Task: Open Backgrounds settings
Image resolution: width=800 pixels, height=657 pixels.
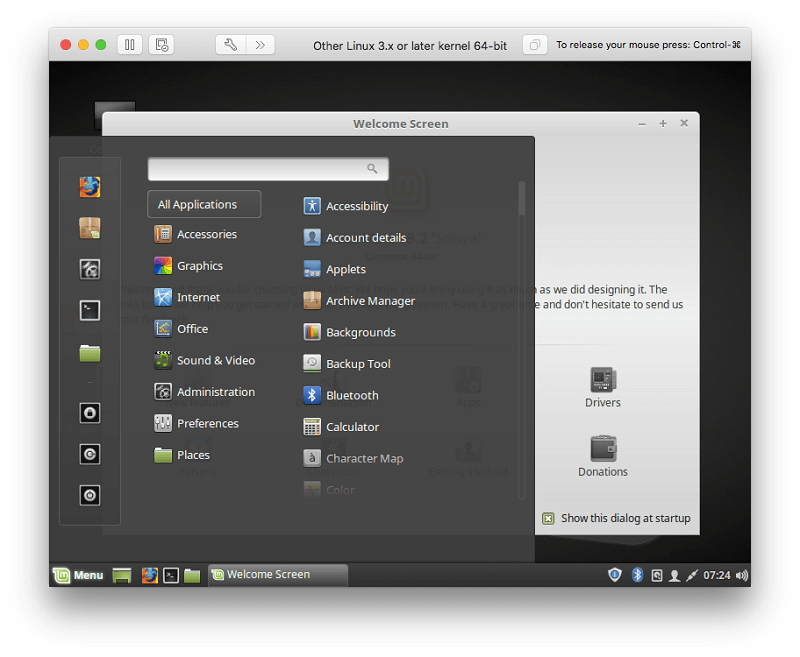Action: tap(349, 333)
